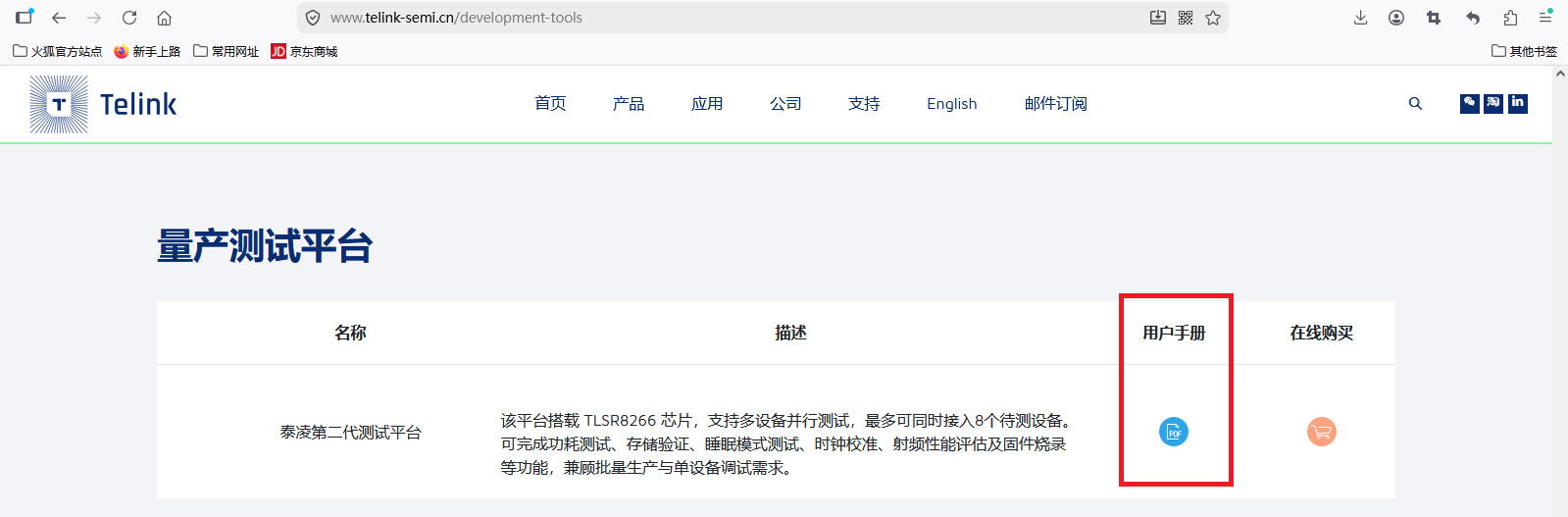Screen dimensions: 1568x517
Task: Click the TLSR8266 description text
Action: [787, 444]
